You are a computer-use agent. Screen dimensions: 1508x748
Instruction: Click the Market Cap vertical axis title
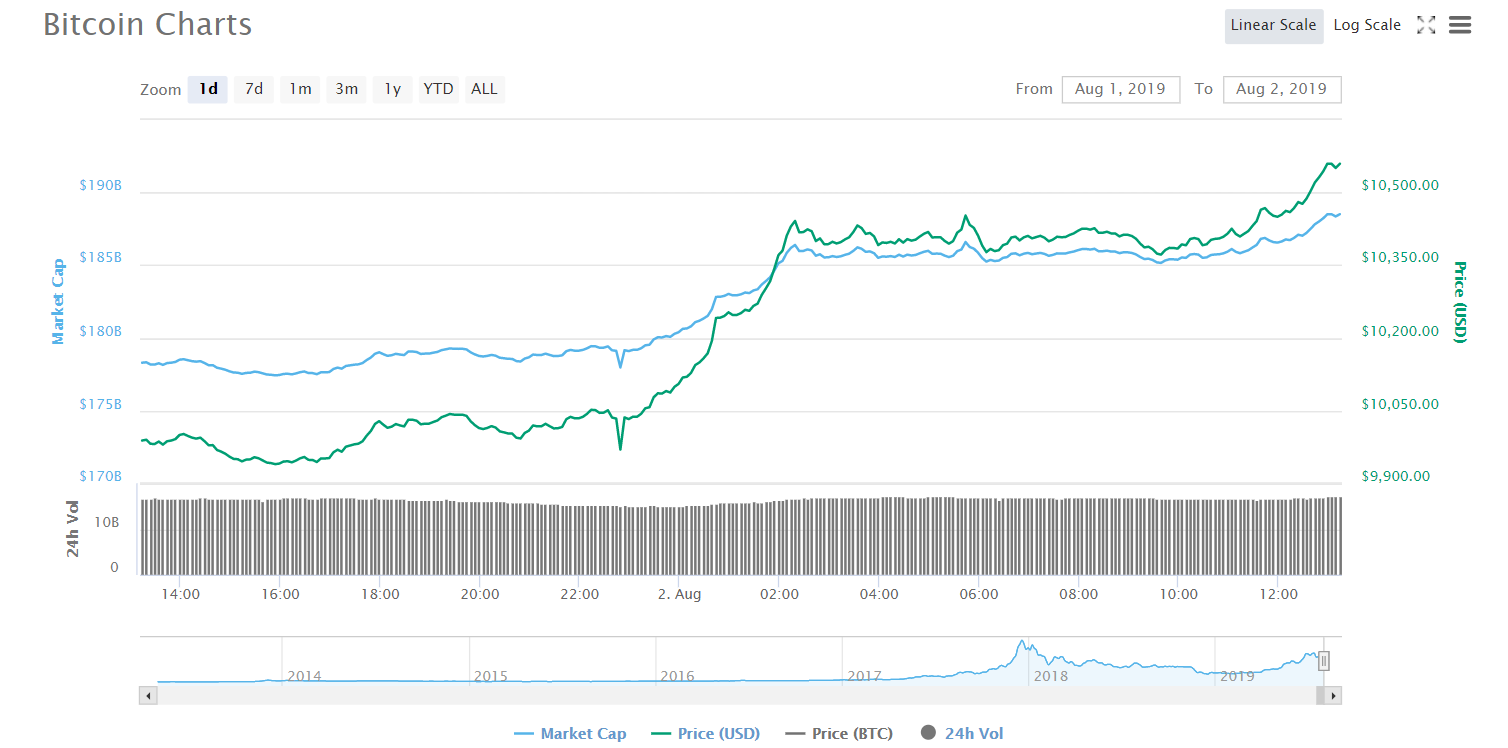pos(58,301)
